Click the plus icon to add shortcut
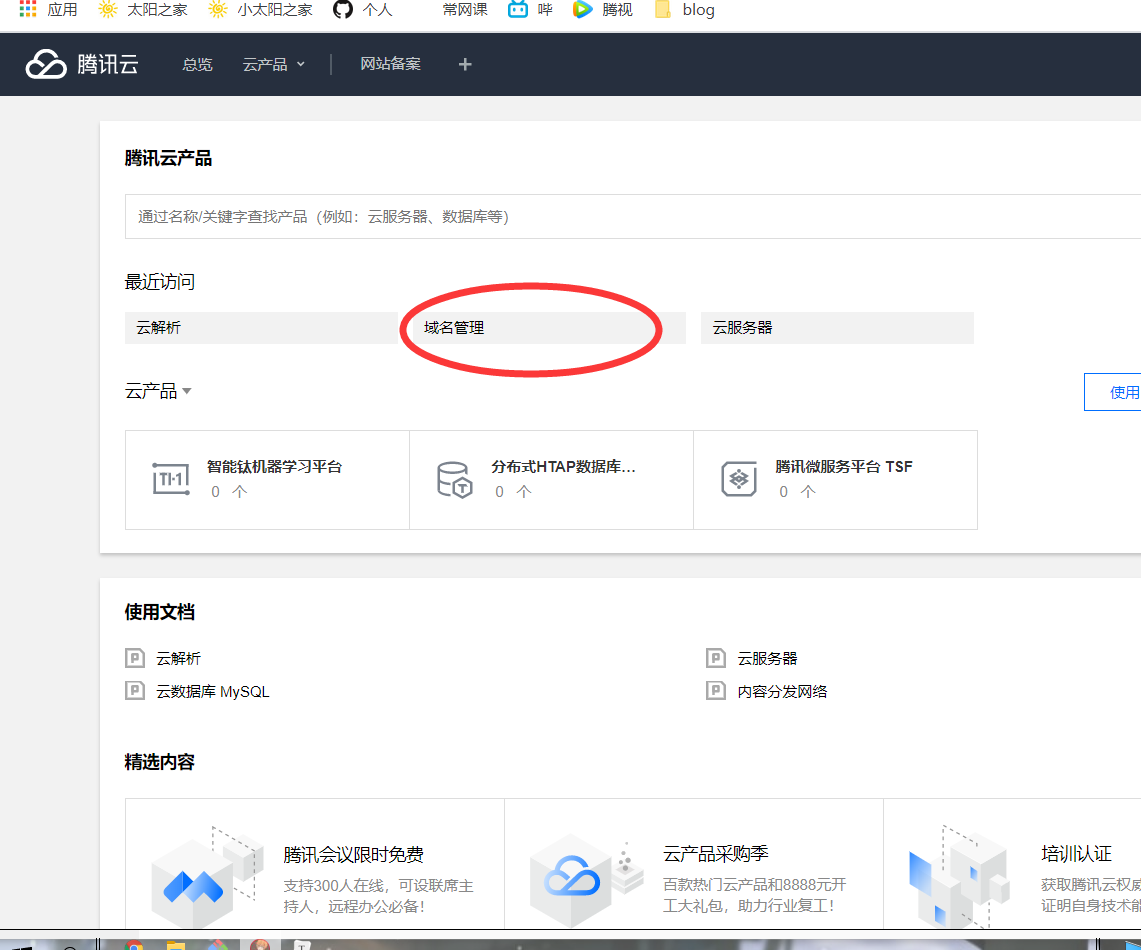The width and height of the screenshot is (1141, 950). point(465,65)
